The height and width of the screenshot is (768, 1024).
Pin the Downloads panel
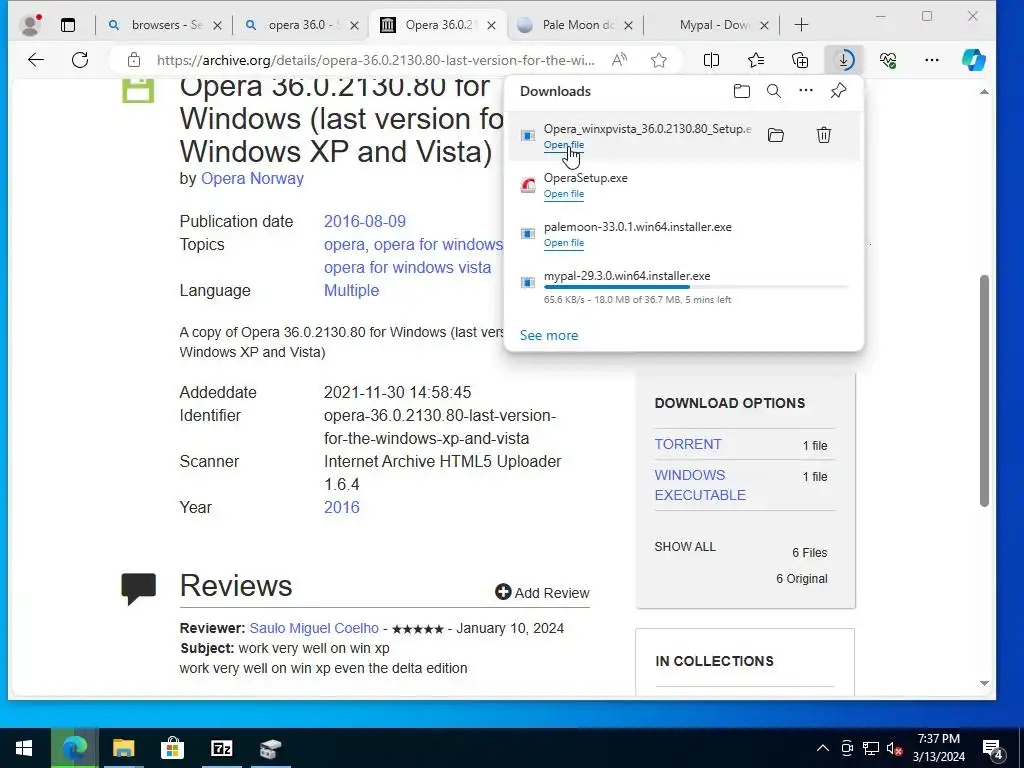[839, 91]
